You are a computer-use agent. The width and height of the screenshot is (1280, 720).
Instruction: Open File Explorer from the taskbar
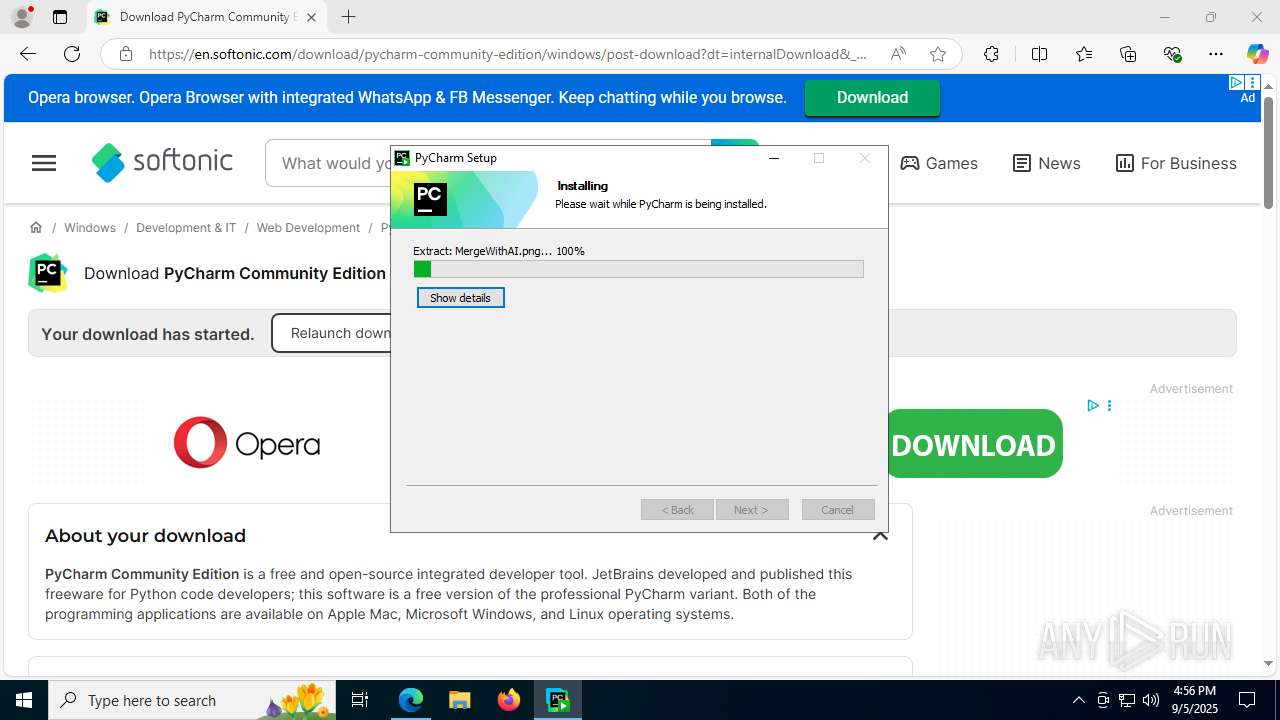coord(460,700)
